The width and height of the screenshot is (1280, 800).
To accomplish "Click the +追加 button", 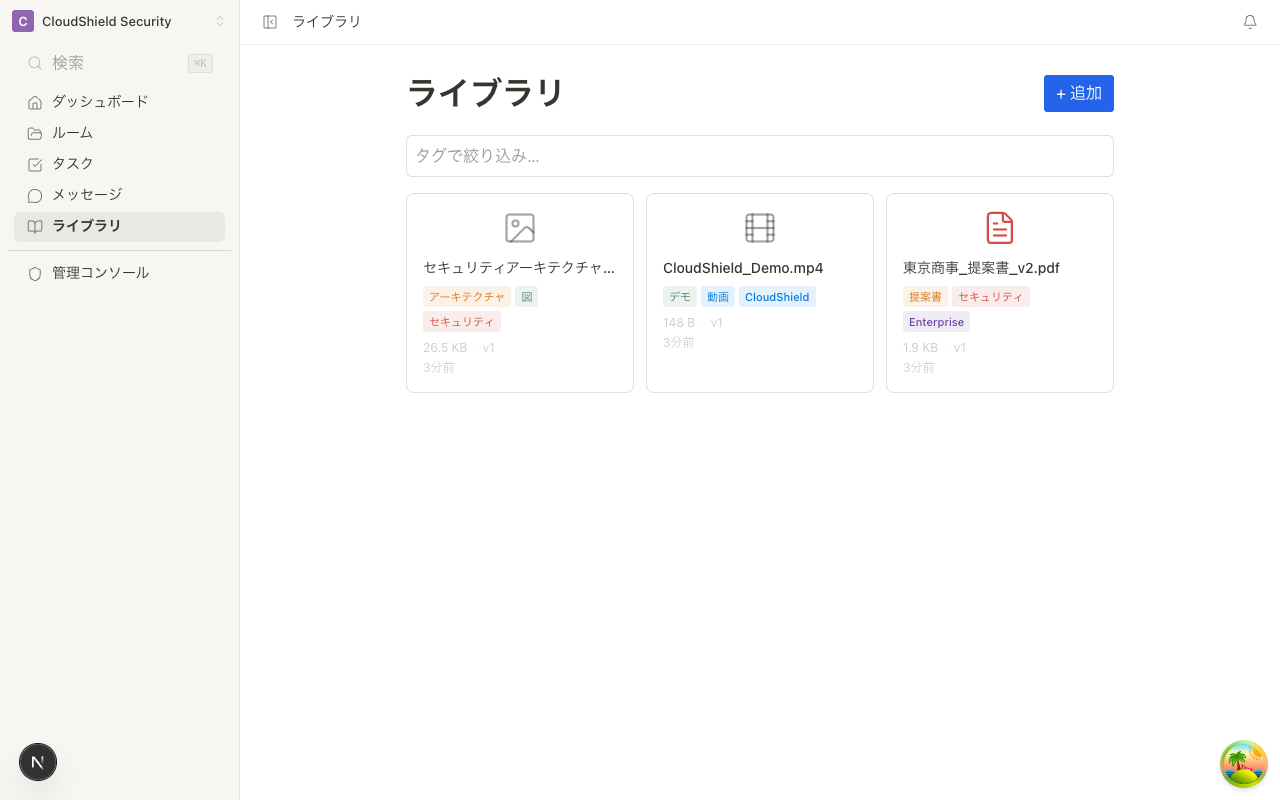I will [x=1078, y=93].
